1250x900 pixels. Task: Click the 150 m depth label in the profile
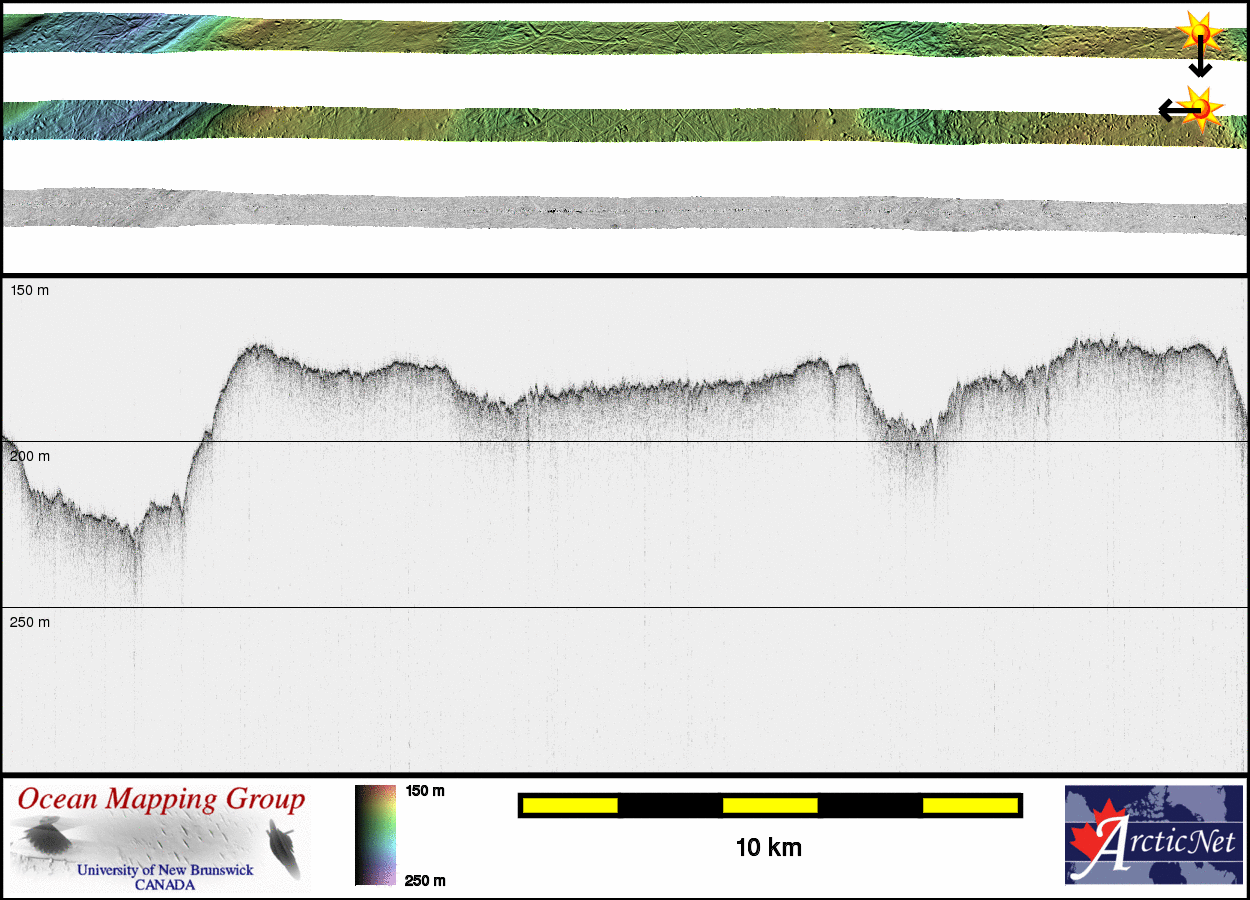30,290
